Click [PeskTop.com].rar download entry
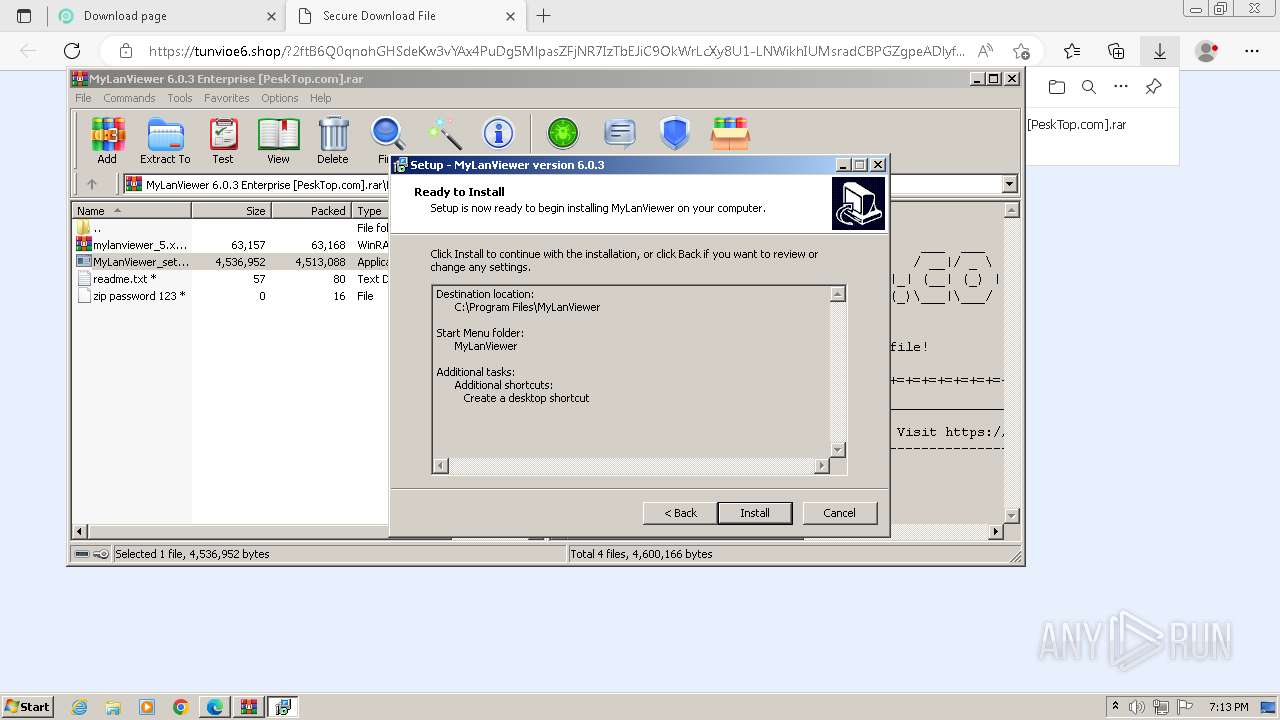Image resolution: width=1280 pixels, height=720 pixels. 1077,125
